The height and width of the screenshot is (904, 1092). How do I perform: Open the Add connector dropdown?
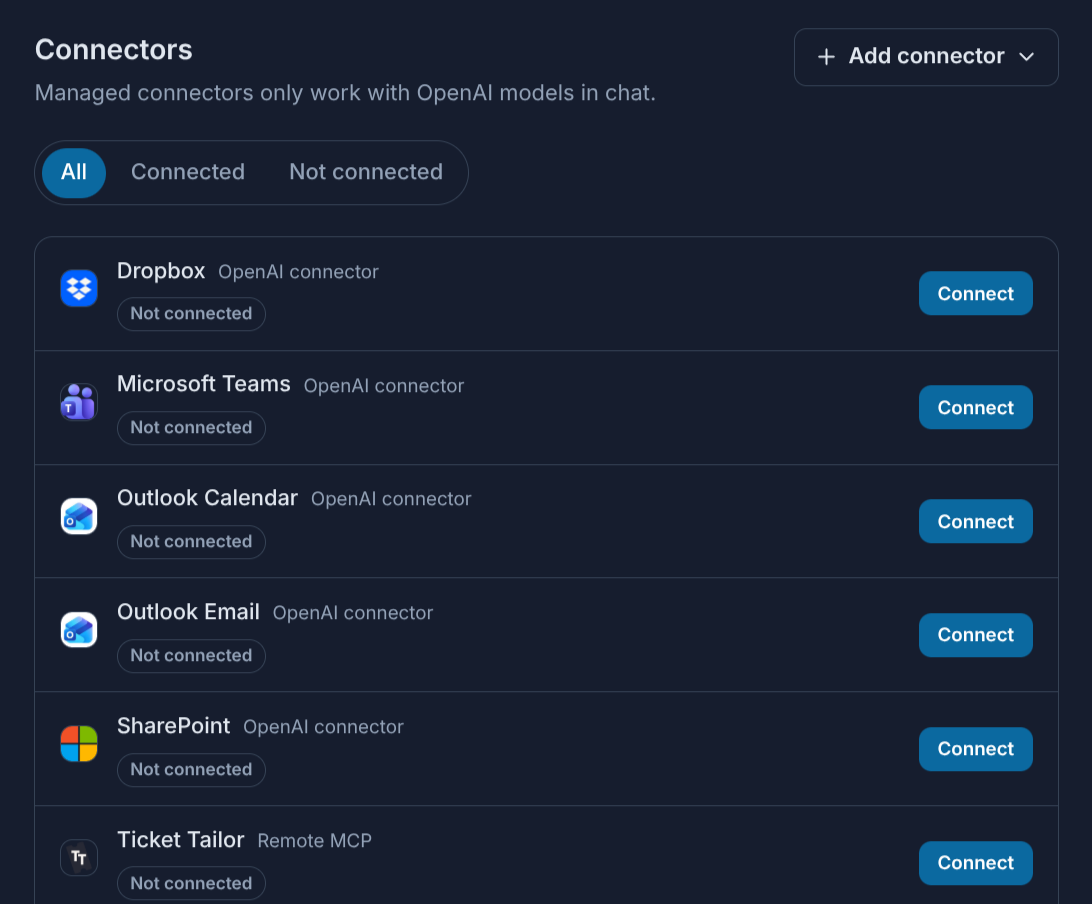click(926, 56)
